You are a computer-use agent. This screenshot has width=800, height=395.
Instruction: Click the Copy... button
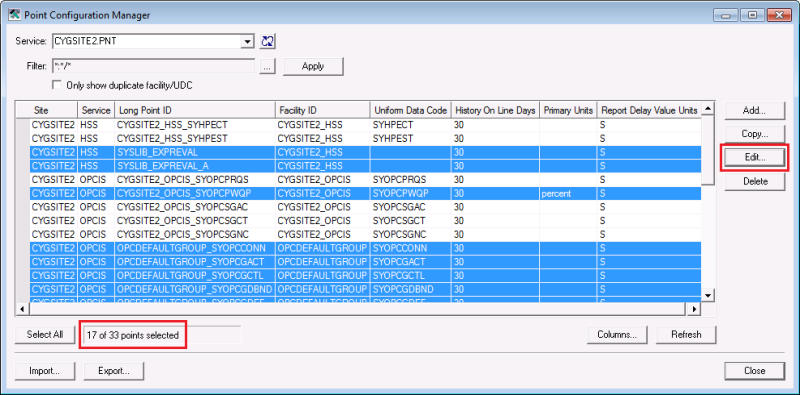pyautogui.click(x=755, y=134)
